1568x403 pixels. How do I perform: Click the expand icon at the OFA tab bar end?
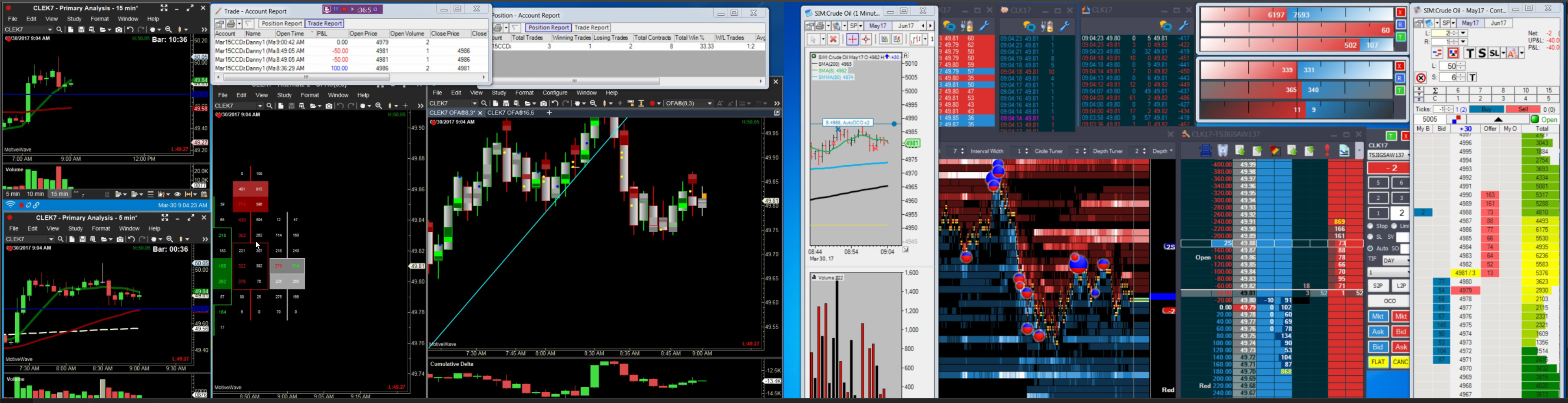point(777,113)
